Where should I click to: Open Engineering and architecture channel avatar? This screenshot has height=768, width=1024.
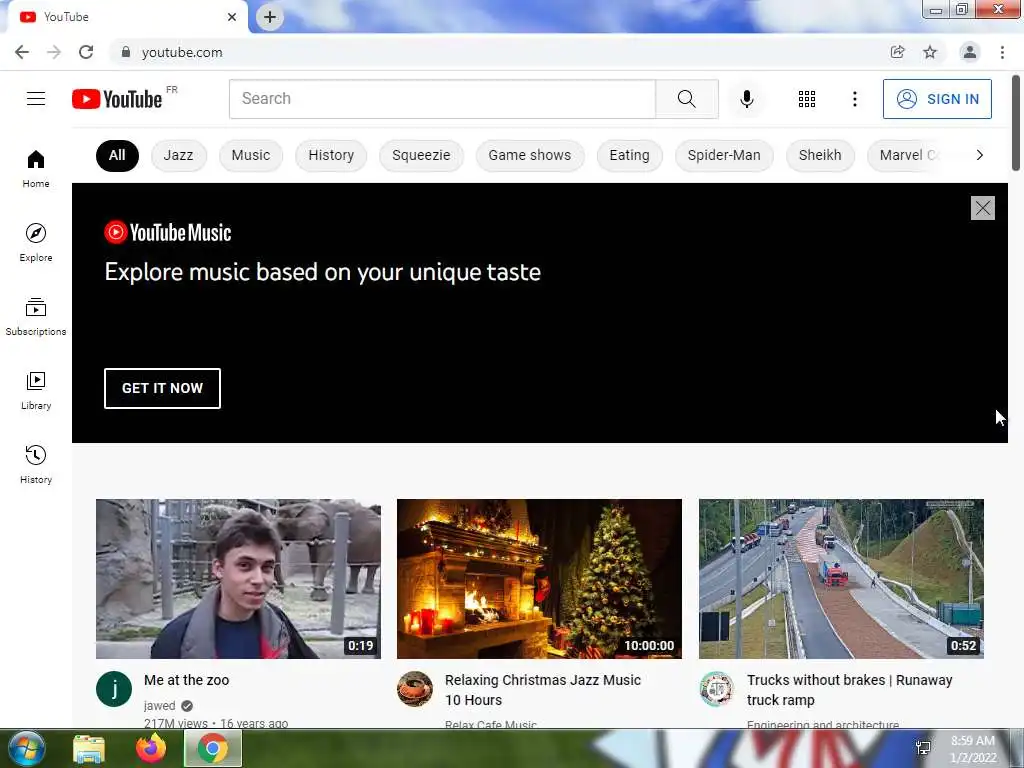tap(716, 689)
